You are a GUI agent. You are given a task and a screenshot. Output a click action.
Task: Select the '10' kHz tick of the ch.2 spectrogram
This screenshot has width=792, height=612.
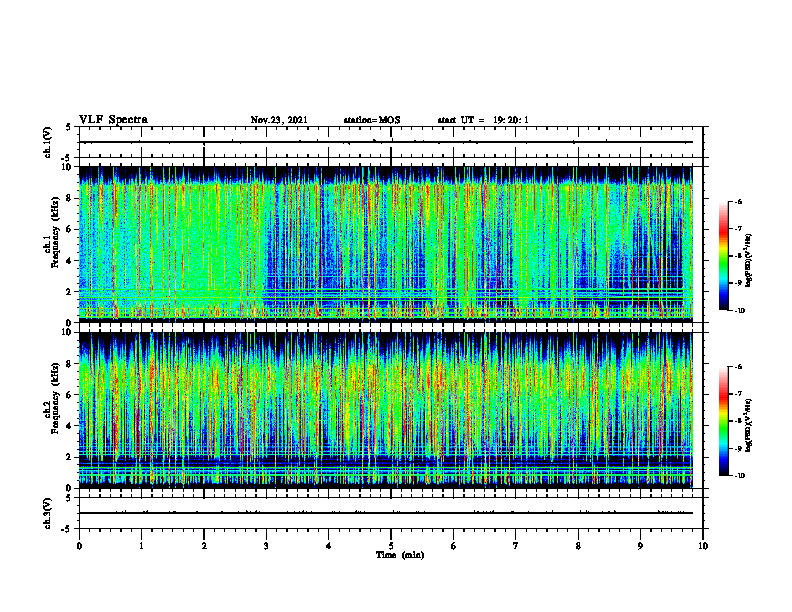[x=68, y=332]
